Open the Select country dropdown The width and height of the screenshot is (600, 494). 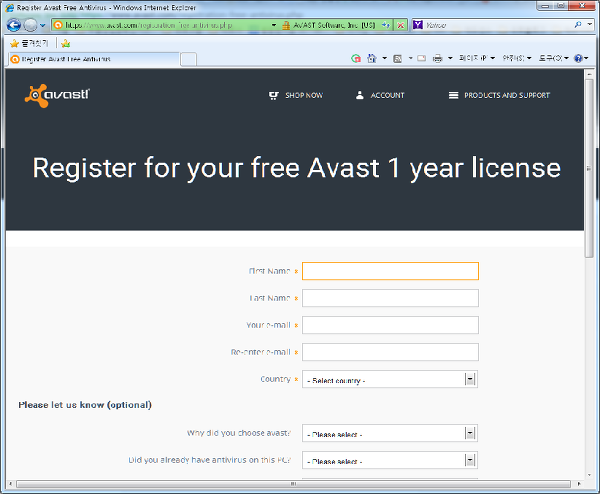point(390,379)
